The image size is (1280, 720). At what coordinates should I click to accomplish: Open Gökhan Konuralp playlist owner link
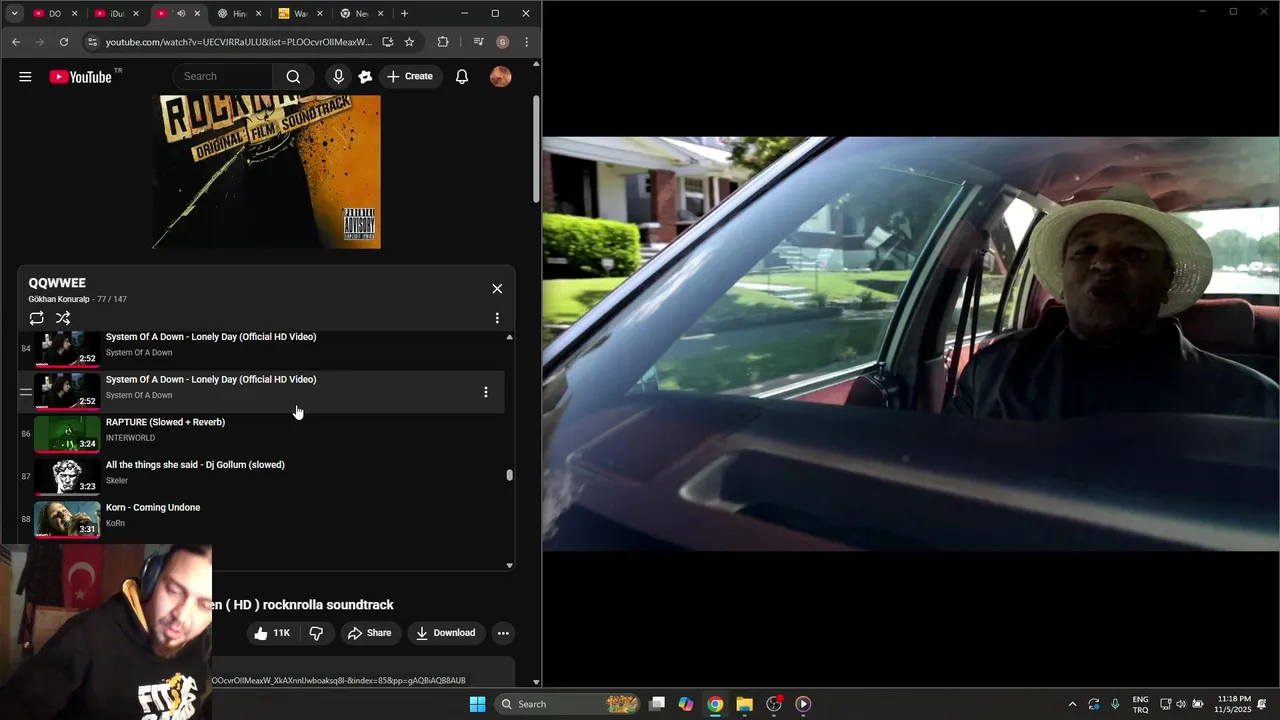pos(59,299)
